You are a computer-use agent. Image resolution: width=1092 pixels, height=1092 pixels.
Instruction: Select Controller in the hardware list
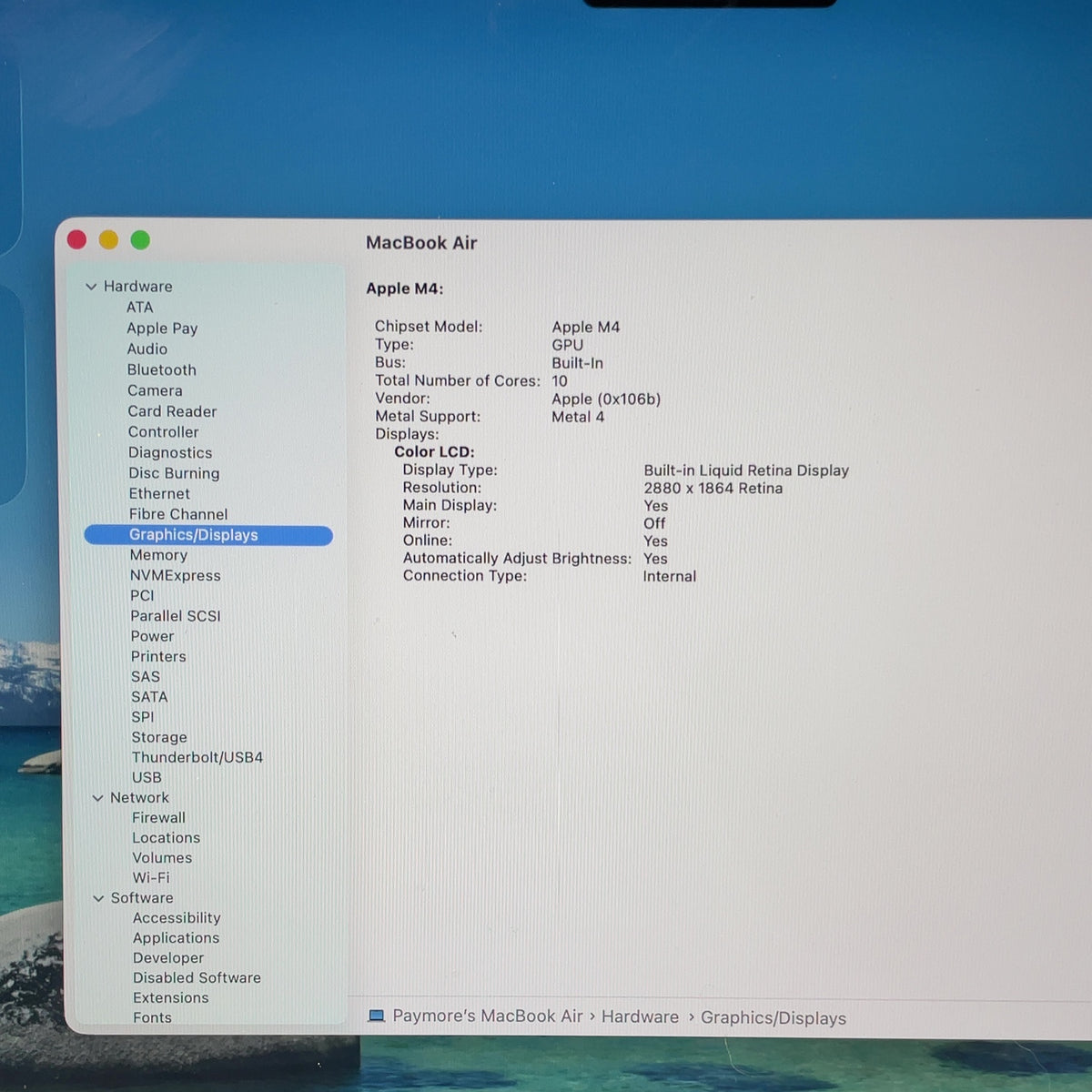point(163,432)
